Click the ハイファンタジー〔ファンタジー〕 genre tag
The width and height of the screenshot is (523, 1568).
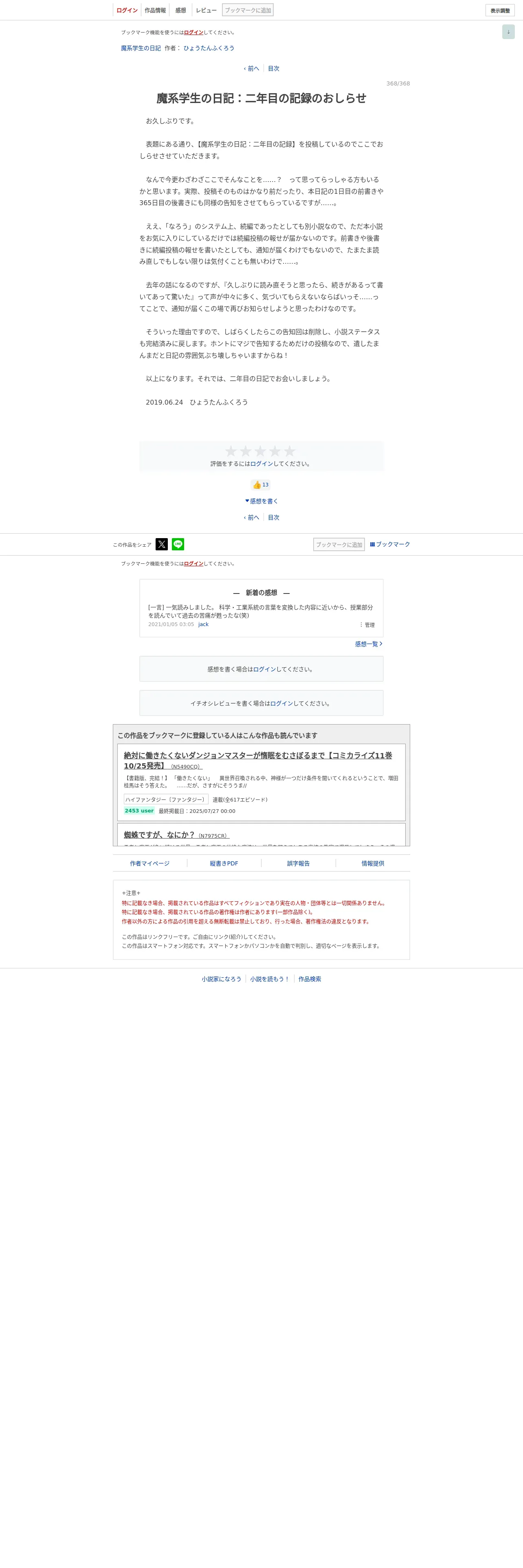point(166,799)
